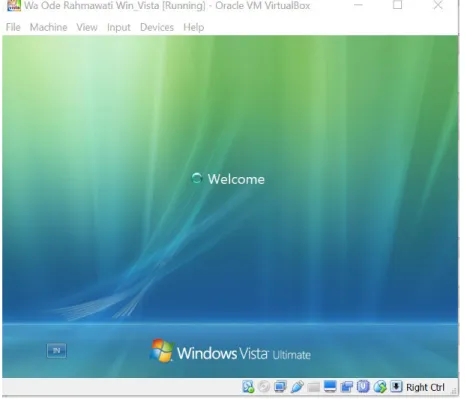
Task: Click the network adapters status icon
Action: (280, 387)
